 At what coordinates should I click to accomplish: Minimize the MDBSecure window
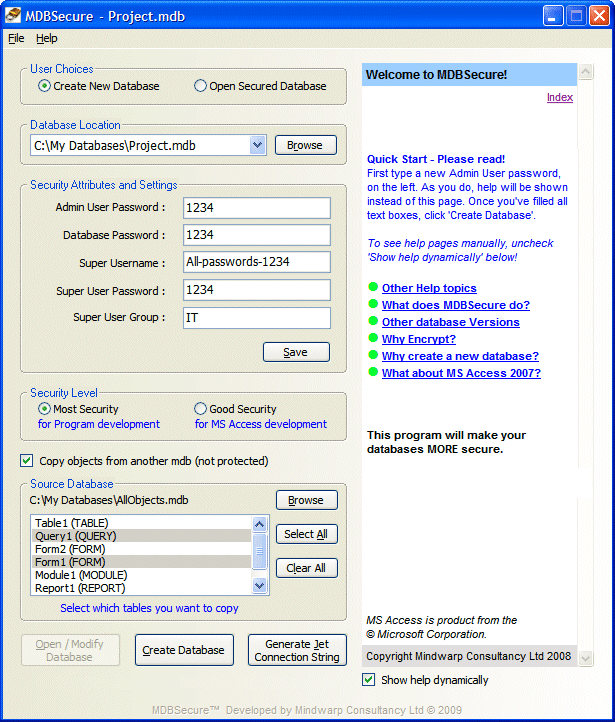pyautogui.click(x=553, y=16)
